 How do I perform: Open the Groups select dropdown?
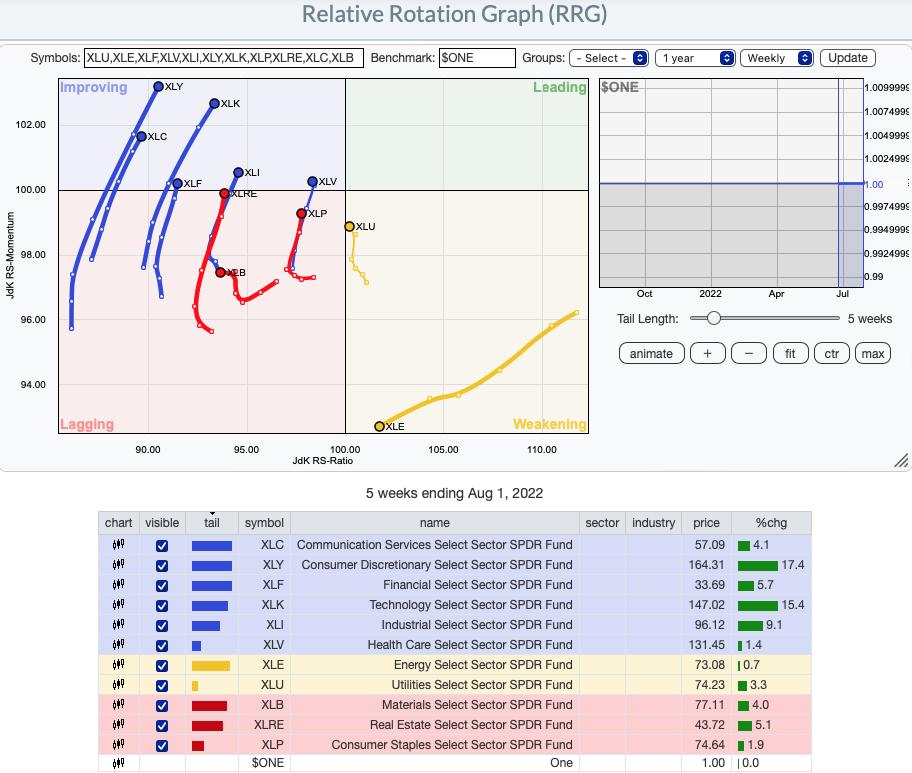608,58
